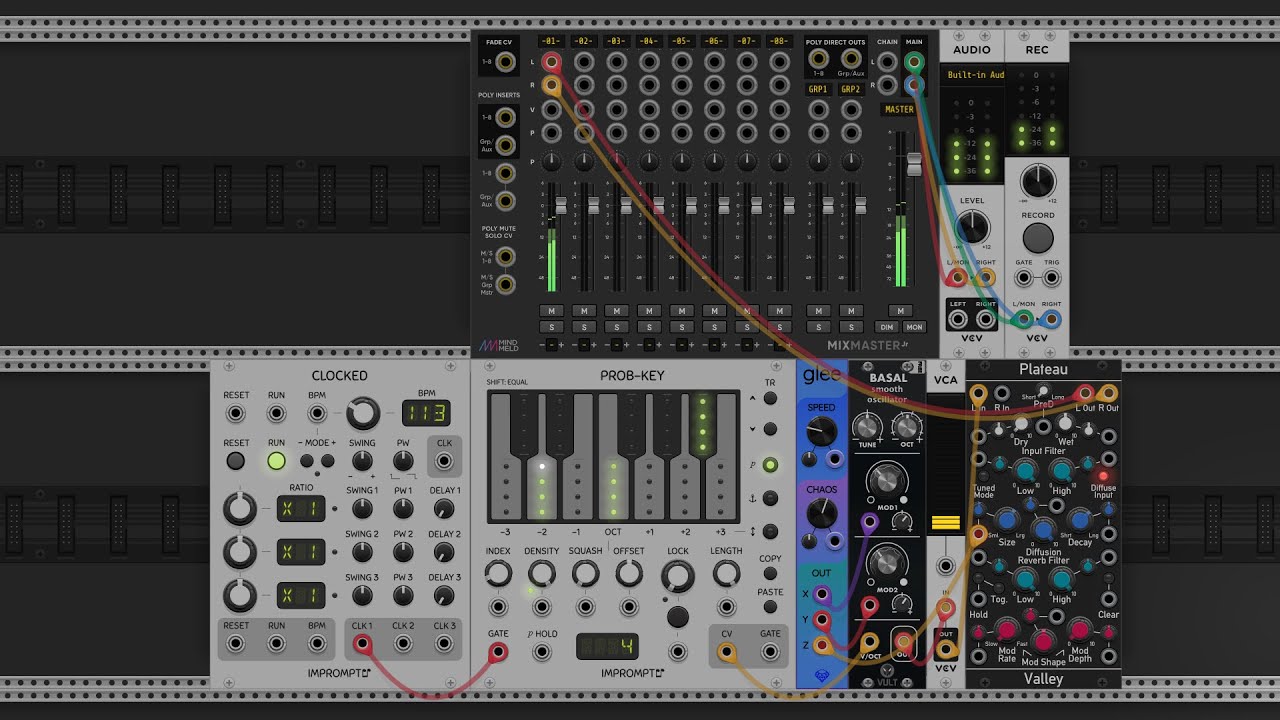Click the lower RESET button on Clocked
The width and height of the screenshot is (1280, 720).
pos(236,461)
